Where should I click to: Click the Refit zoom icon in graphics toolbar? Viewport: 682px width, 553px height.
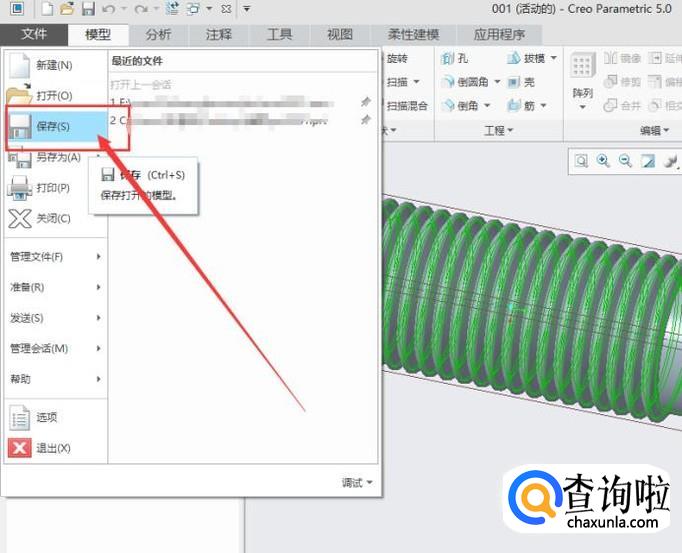(x=582, y=161)
